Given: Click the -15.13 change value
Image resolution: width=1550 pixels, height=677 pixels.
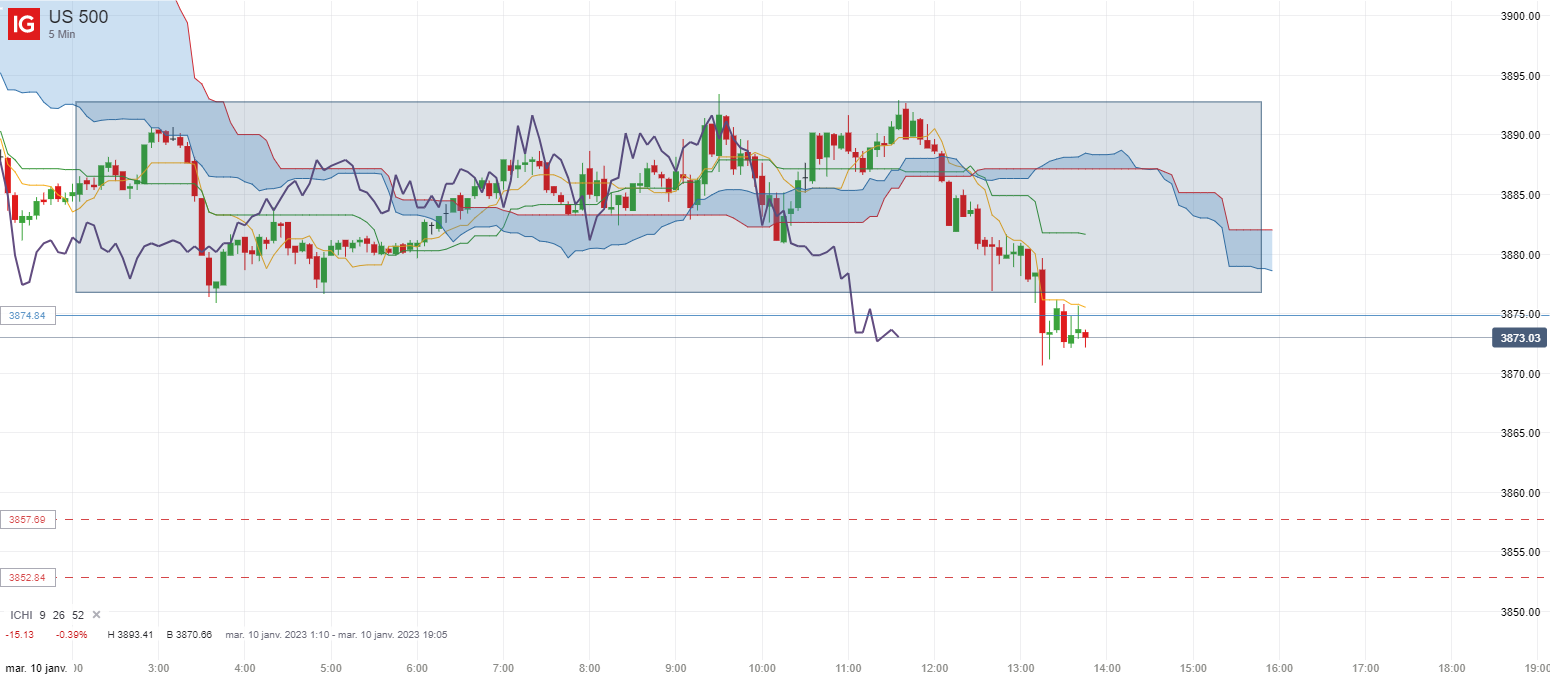Looking at the screenshot, I should click(19, 635).
